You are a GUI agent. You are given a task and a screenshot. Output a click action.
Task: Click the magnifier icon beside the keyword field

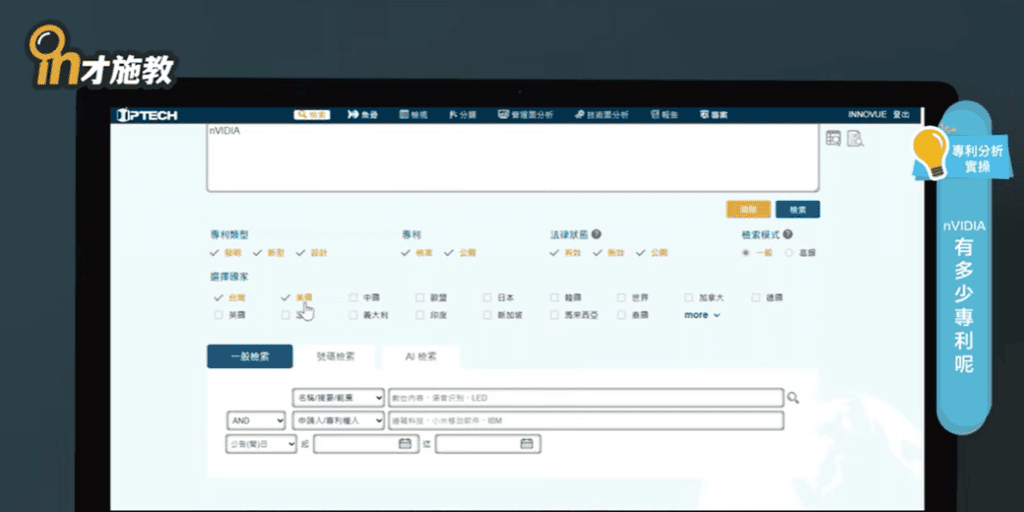click(x=792, y=398)
